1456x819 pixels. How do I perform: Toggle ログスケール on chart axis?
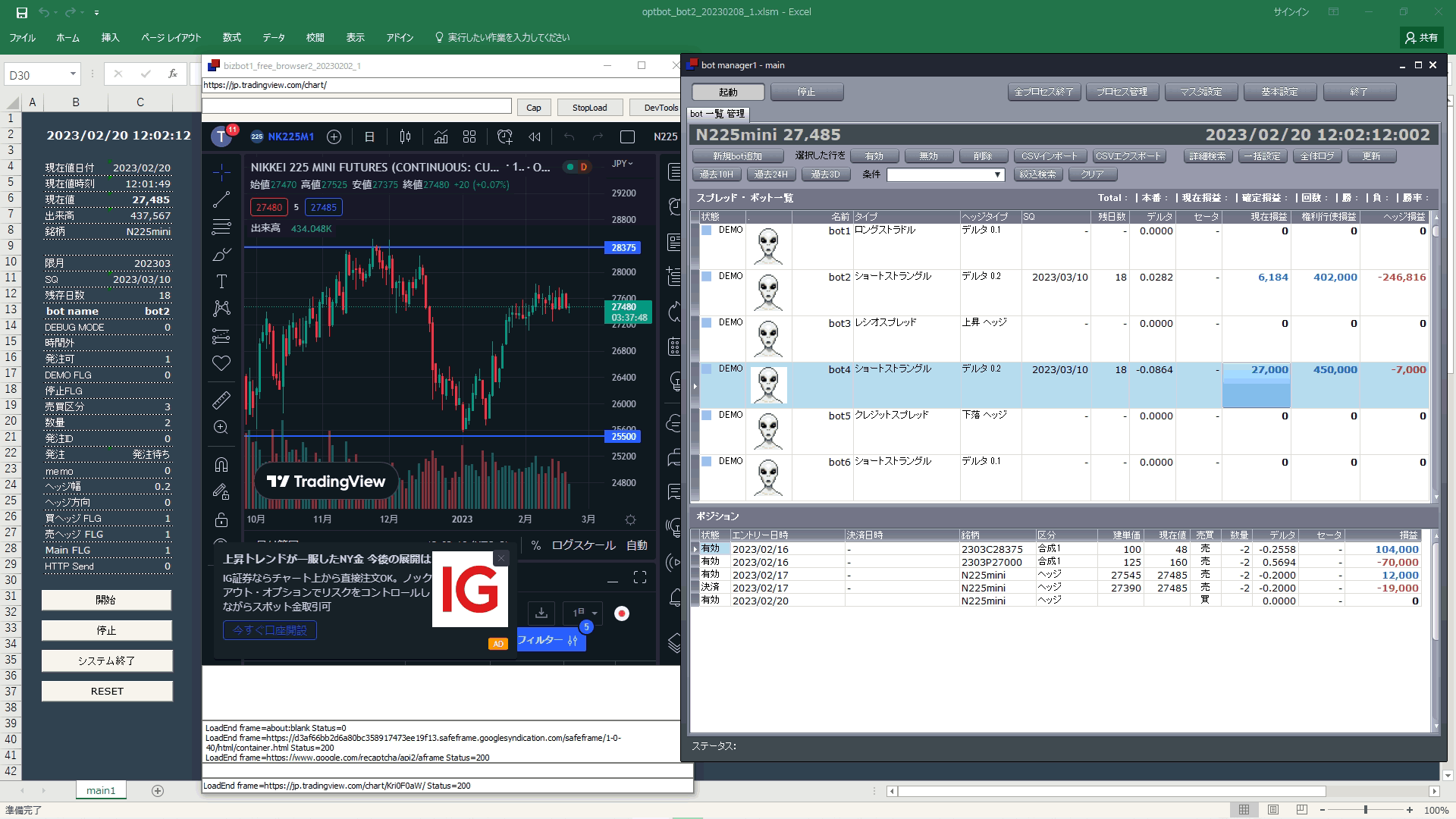click(582, 545)
